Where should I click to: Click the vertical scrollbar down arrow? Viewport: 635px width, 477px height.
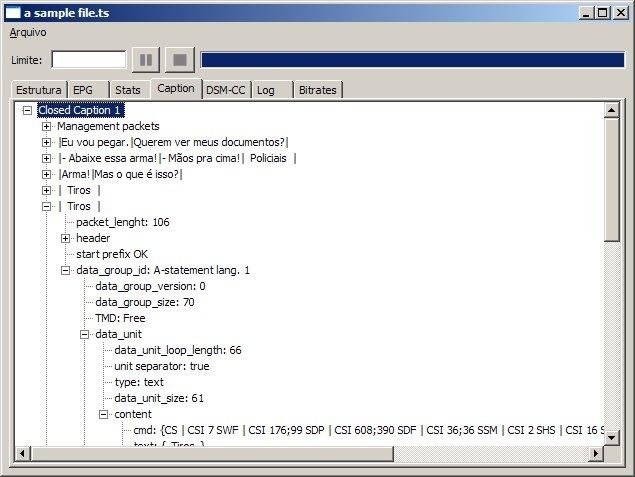pos(611,437)
